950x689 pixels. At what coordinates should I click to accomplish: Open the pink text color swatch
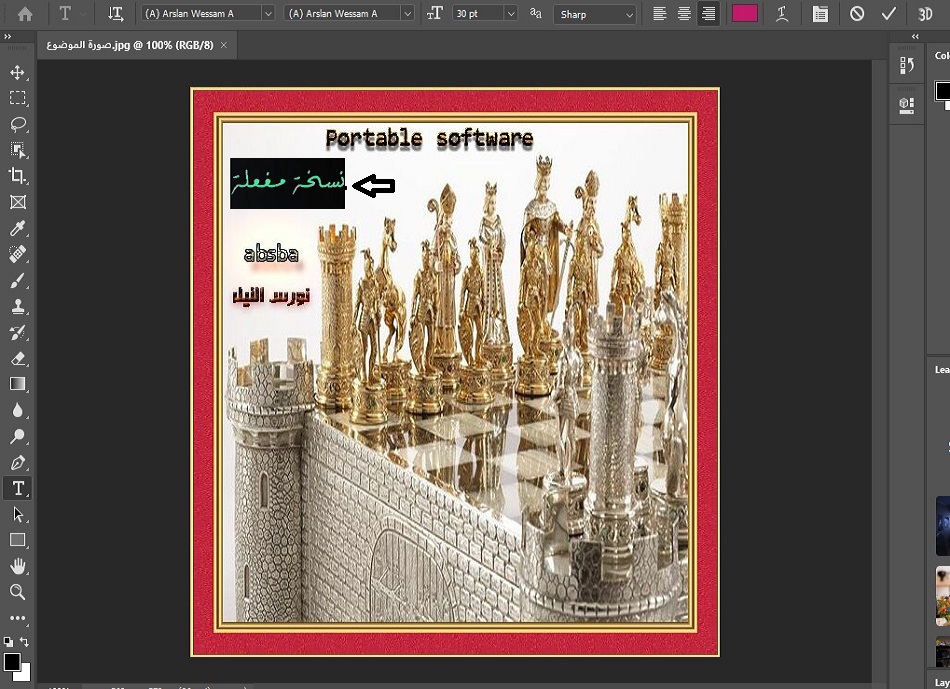[x=744, y=14]
